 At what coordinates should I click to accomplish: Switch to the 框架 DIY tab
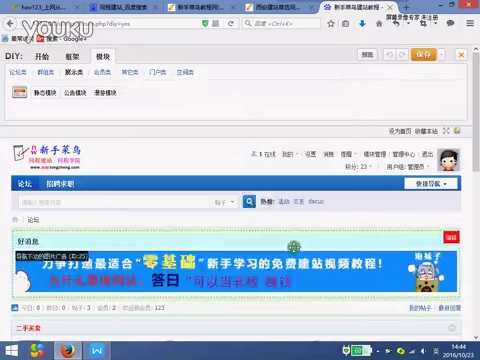(x=72, y=56)
